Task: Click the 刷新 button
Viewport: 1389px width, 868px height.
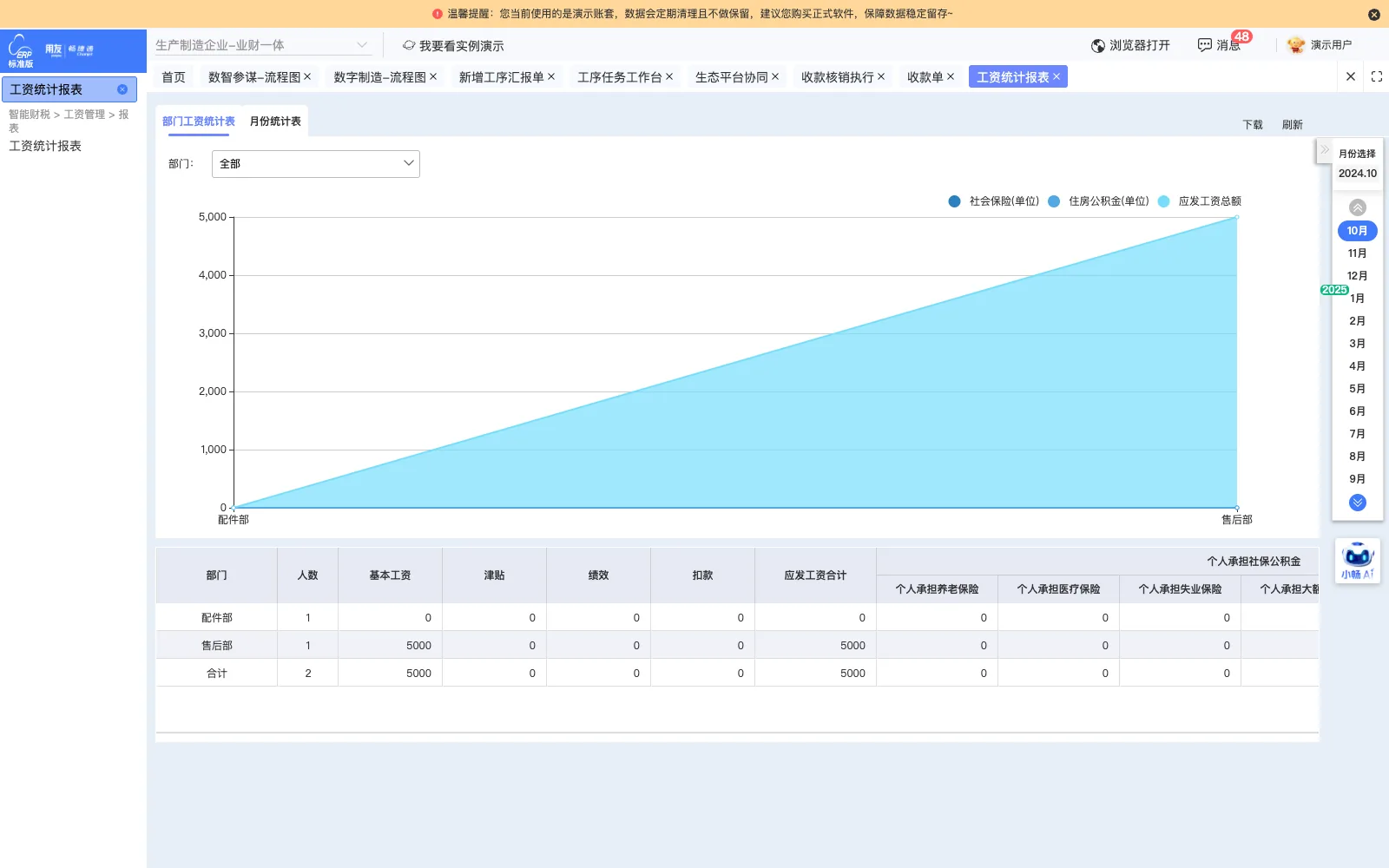Action: pyautogui.click(x=1293, y=125)
